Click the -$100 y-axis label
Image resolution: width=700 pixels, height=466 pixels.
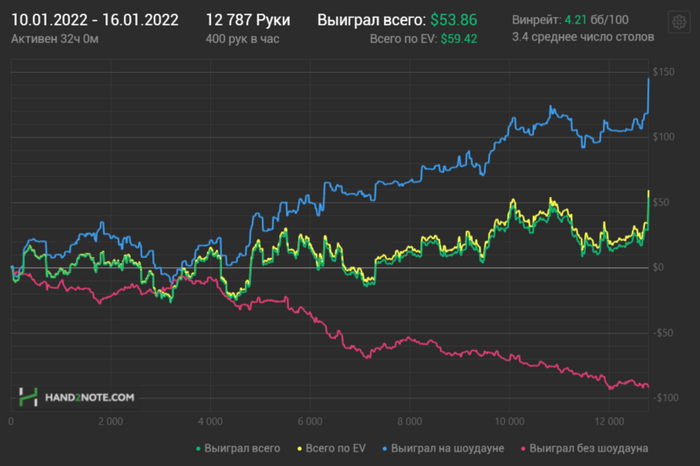click(665, 398)
